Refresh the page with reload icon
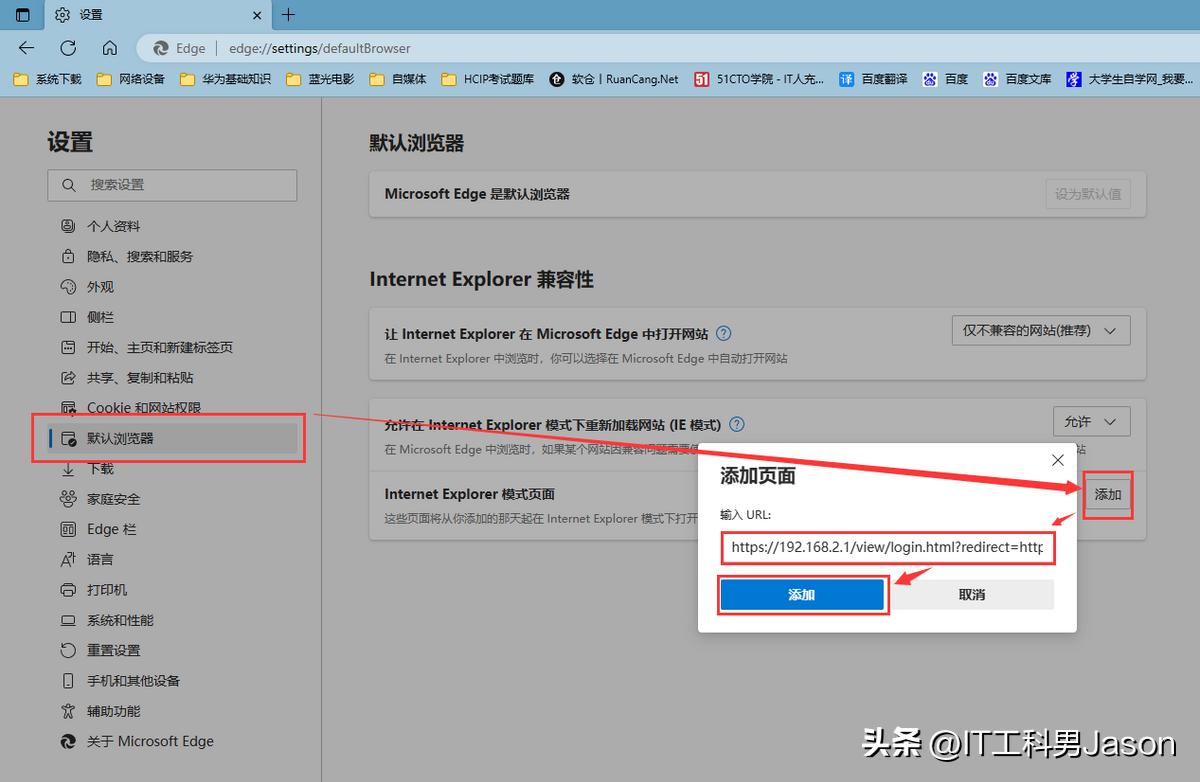 point(68,48)
